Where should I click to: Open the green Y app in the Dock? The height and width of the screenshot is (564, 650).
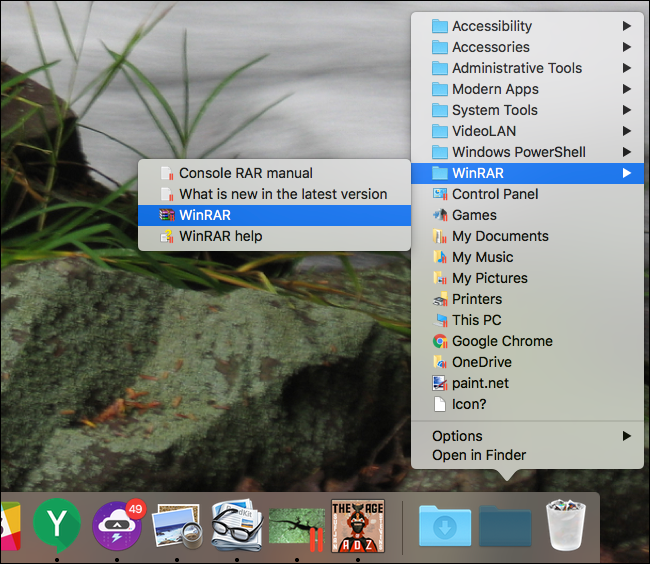coord(56,525)
